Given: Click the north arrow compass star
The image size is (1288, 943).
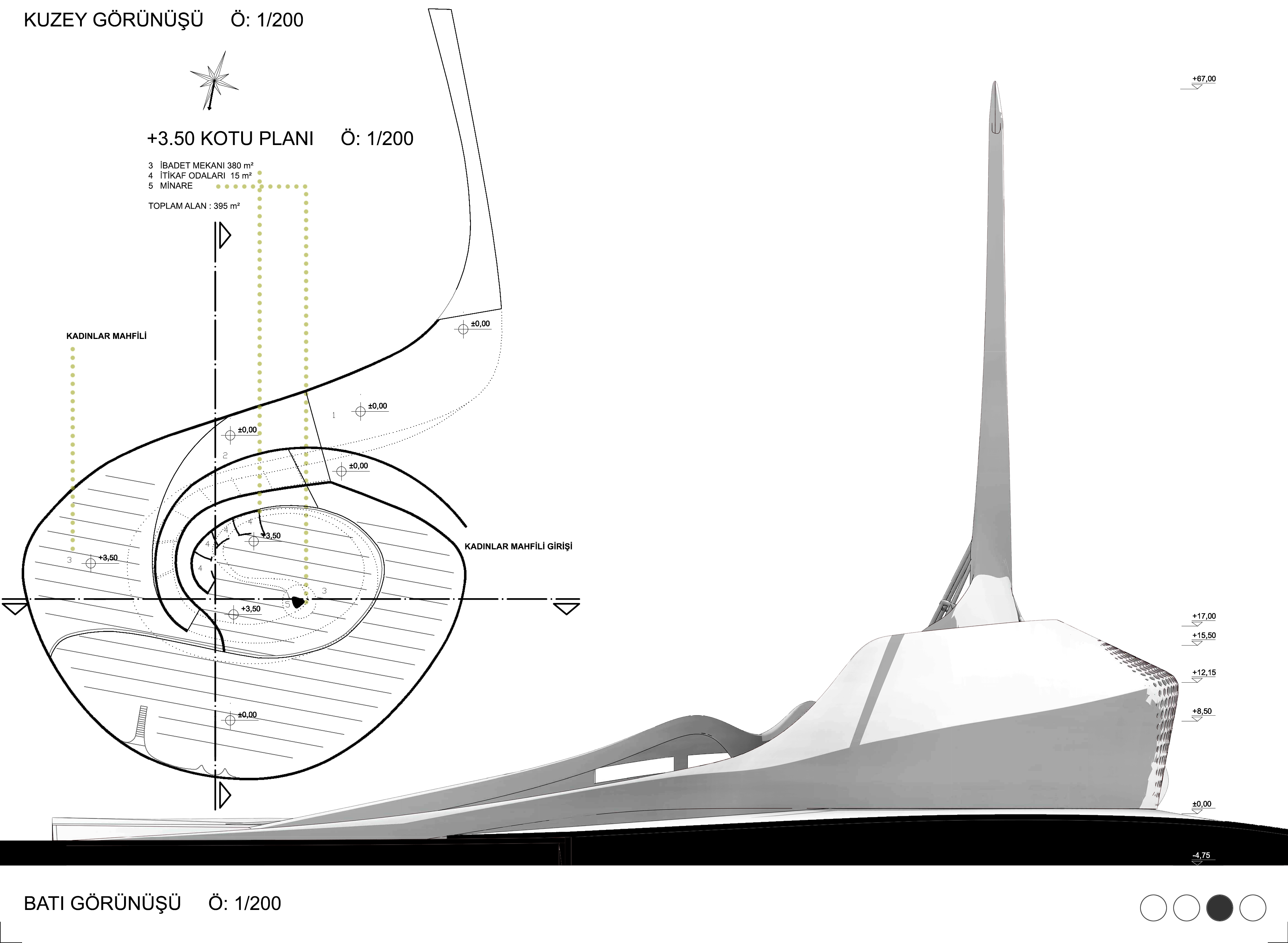Looking at the screenshot, I should coord(214,80).
